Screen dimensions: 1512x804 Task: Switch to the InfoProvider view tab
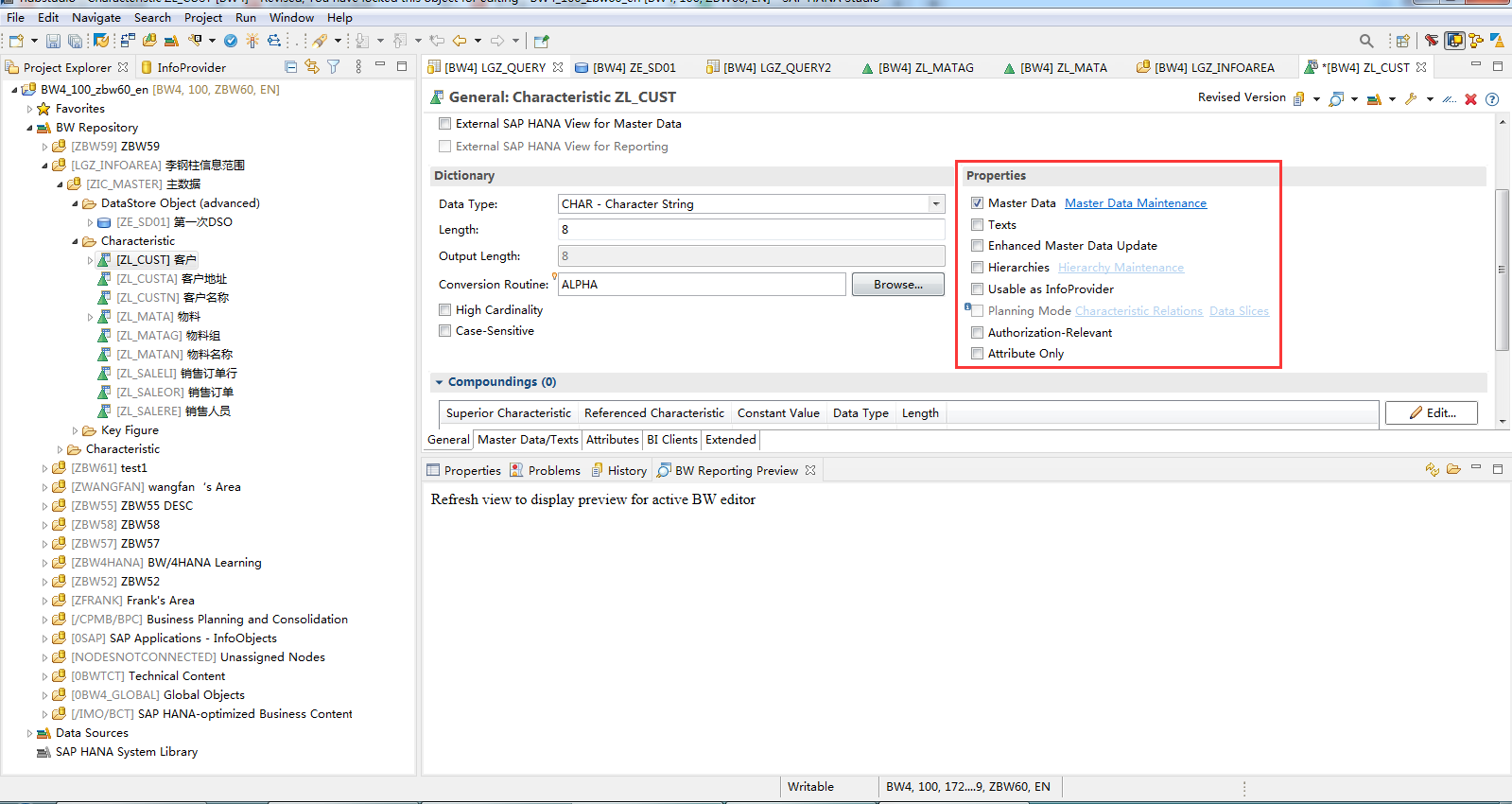coord(183,67)
